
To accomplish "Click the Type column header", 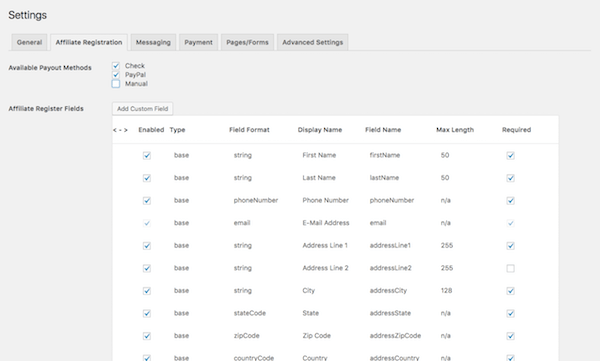I will coord(177,130).
